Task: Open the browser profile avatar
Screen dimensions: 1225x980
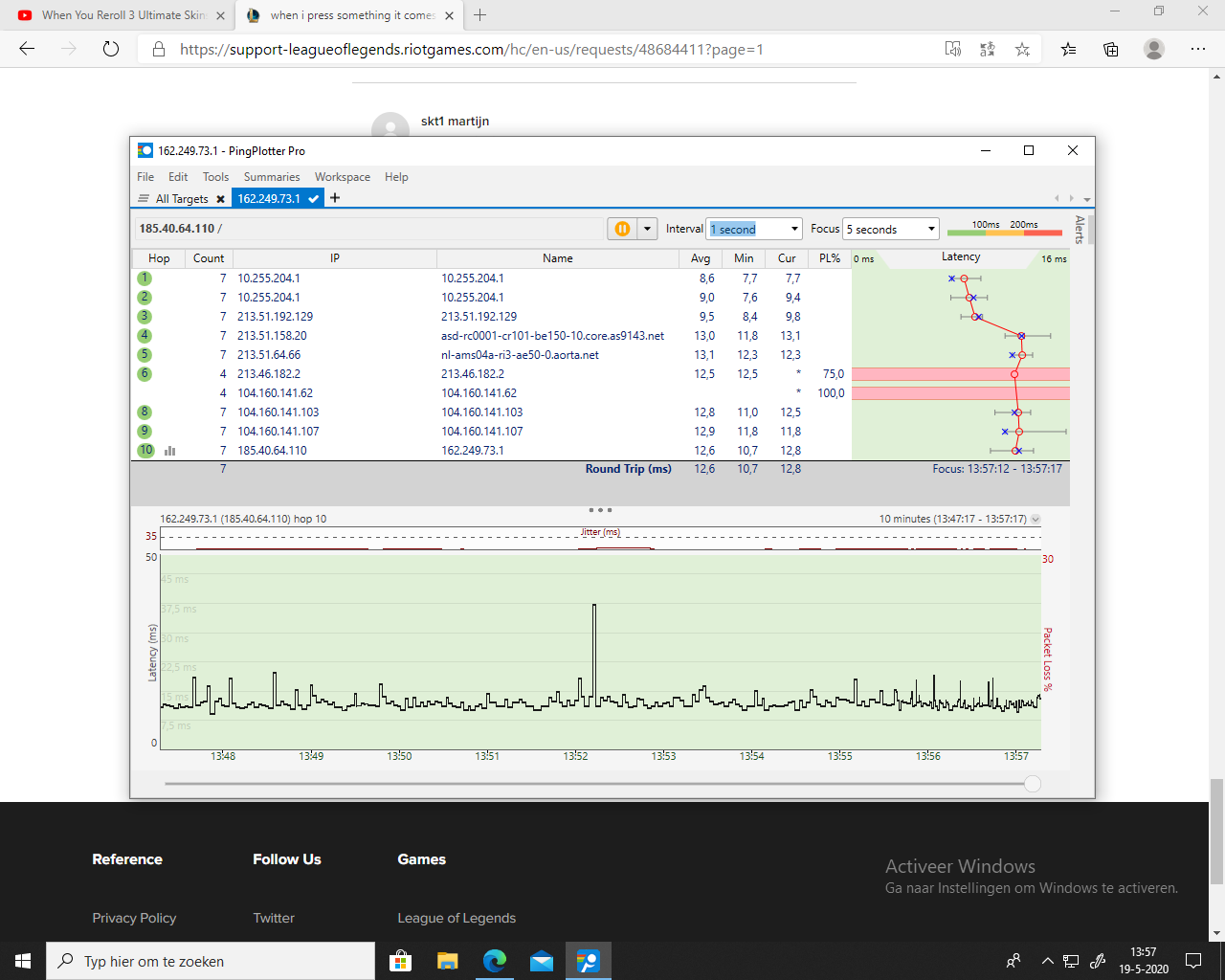Action: (x=1154, y=49)
